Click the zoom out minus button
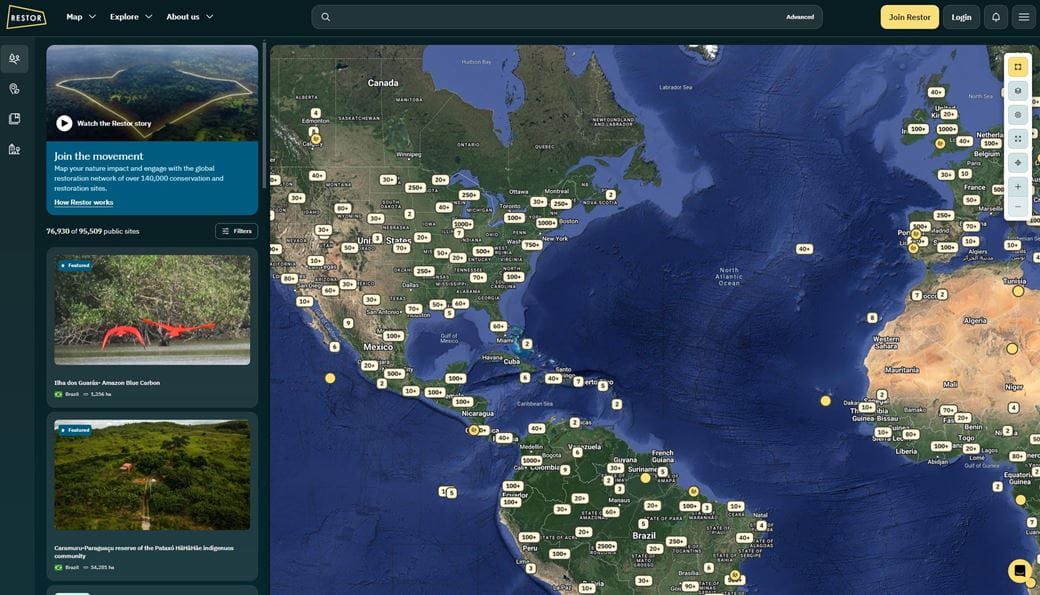The height and width of the screenshot is (595, 1040). coord(1017,207)
